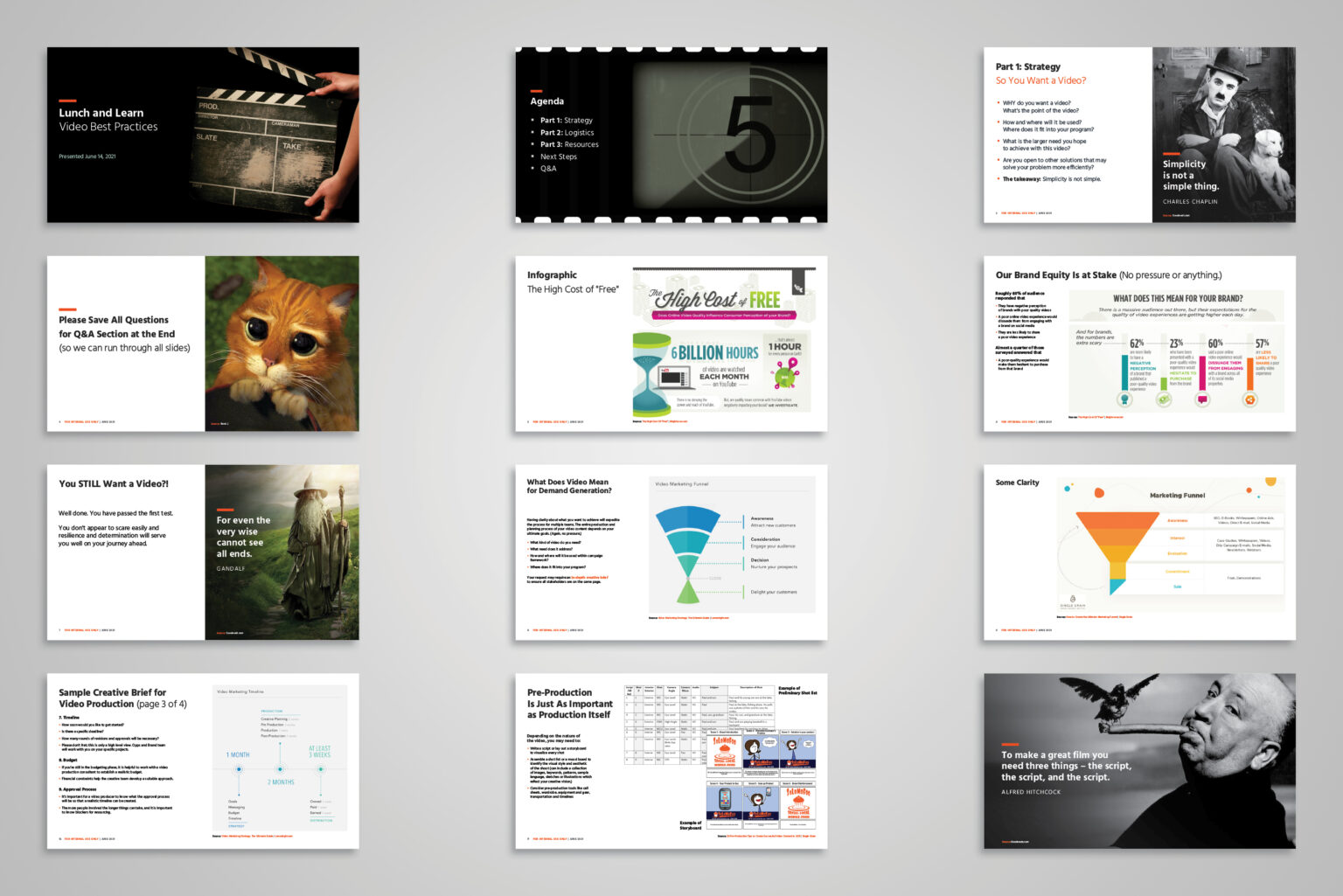Click the orange cat picture
The height and width of the screenshot is (896, 1343).
point(282,344)
